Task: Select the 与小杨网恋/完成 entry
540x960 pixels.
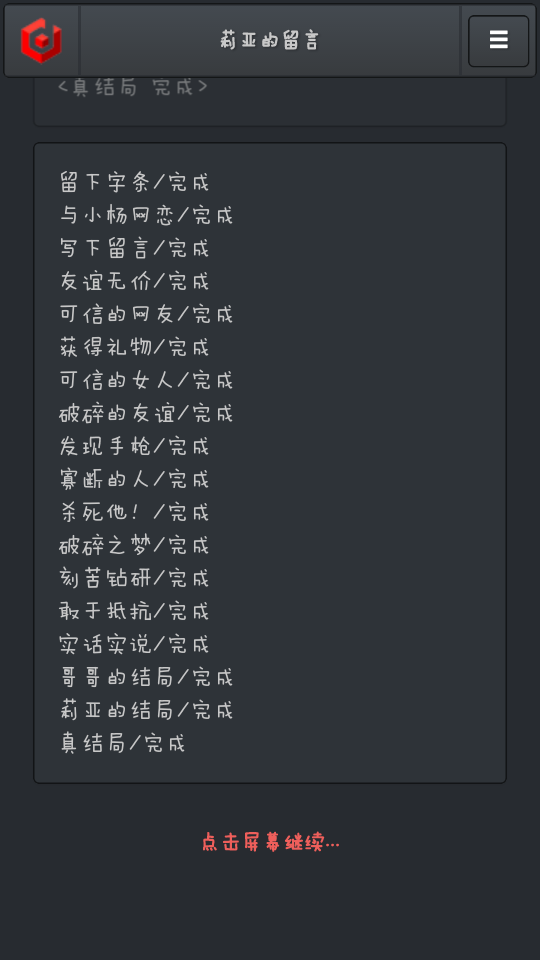Action: click(146, 215)
